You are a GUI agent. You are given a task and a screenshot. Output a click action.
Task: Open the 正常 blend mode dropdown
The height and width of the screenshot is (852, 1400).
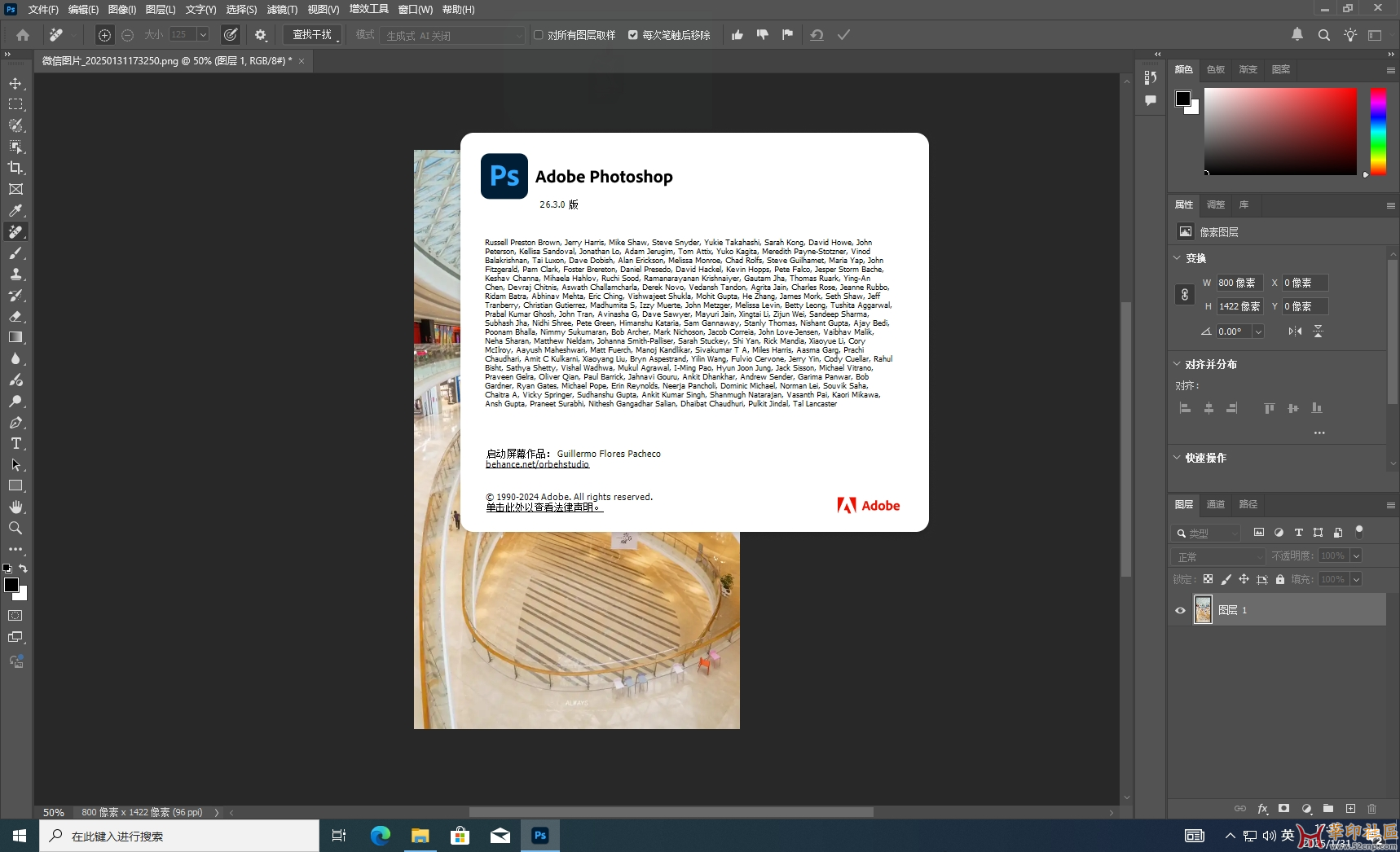coord(1218,556)
